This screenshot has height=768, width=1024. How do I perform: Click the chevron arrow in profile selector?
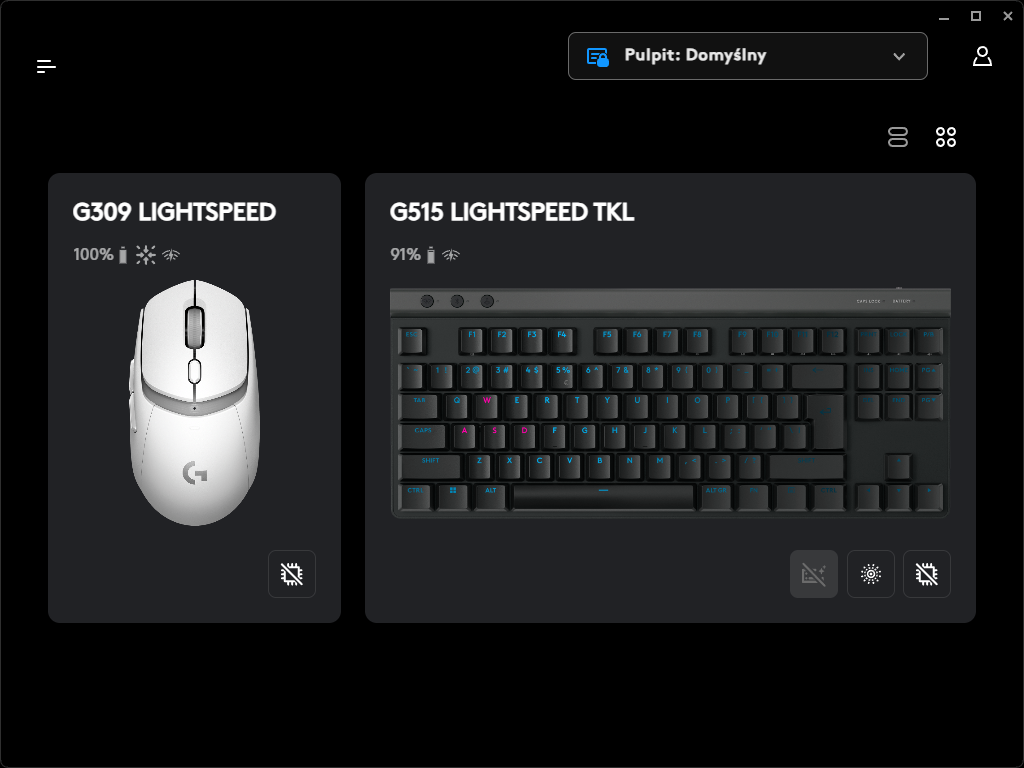click(899, 56)
